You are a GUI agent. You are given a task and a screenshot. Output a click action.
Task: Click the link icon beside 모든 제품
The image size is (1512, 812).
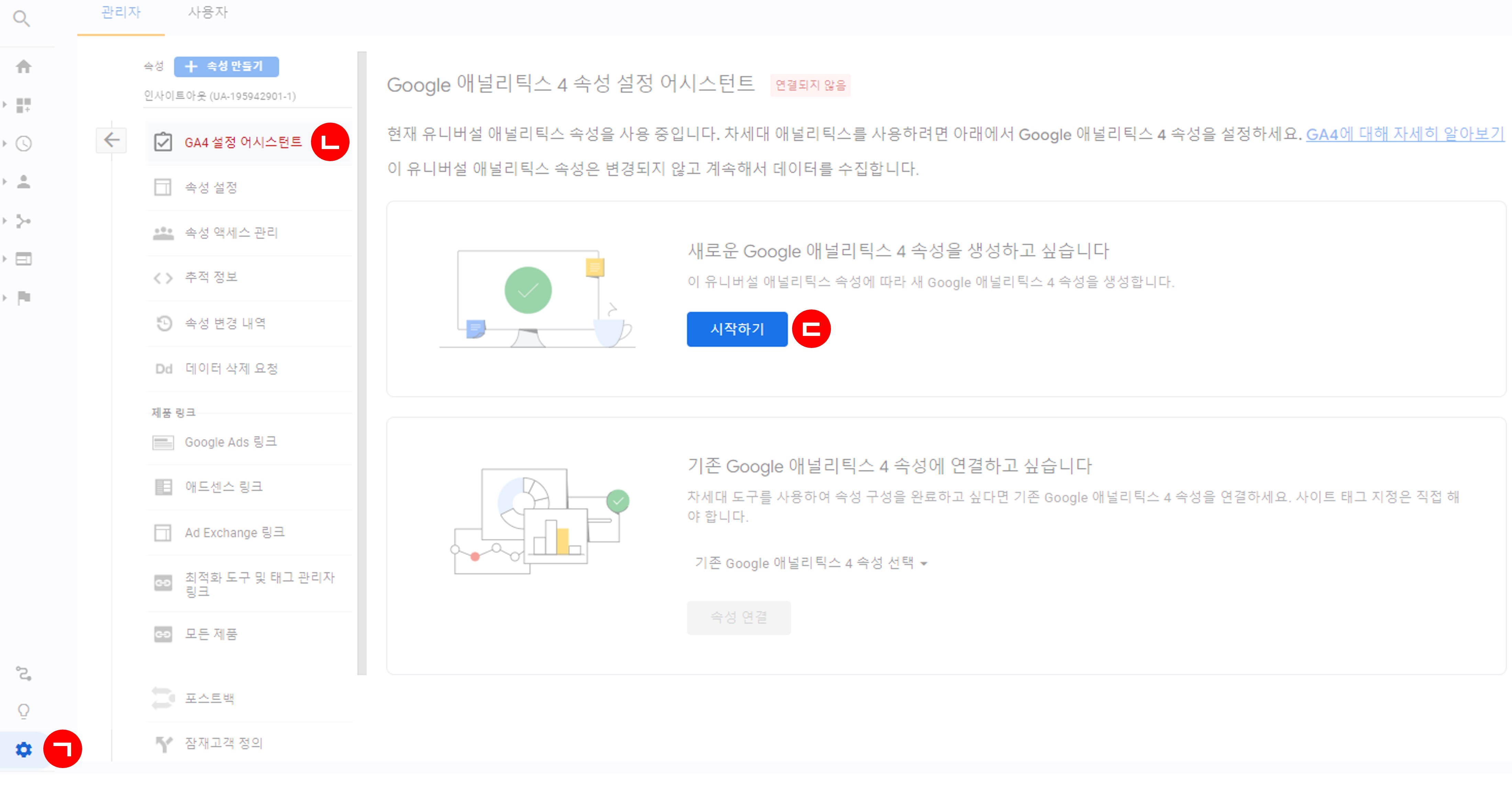[x=163, y=634]
